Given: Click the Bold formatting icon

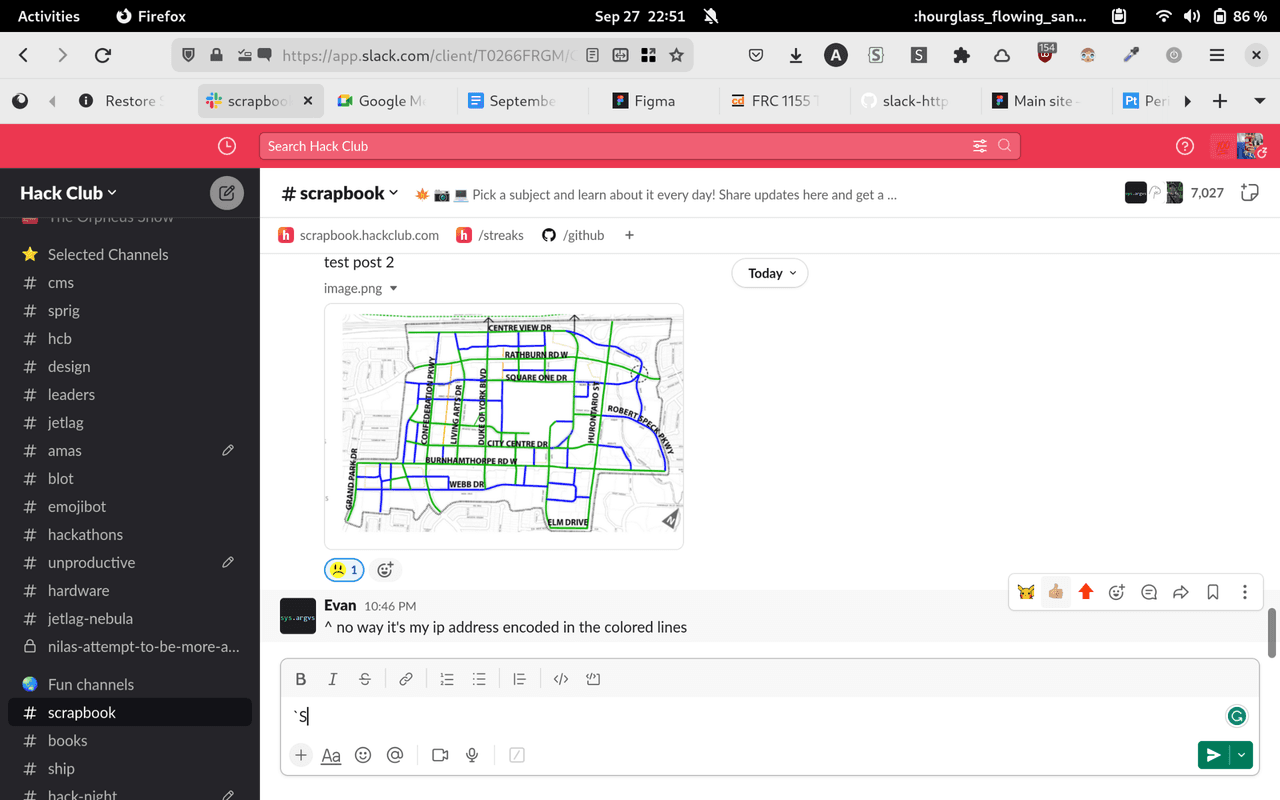Looking at the screenshot, I should coord(301,679).
